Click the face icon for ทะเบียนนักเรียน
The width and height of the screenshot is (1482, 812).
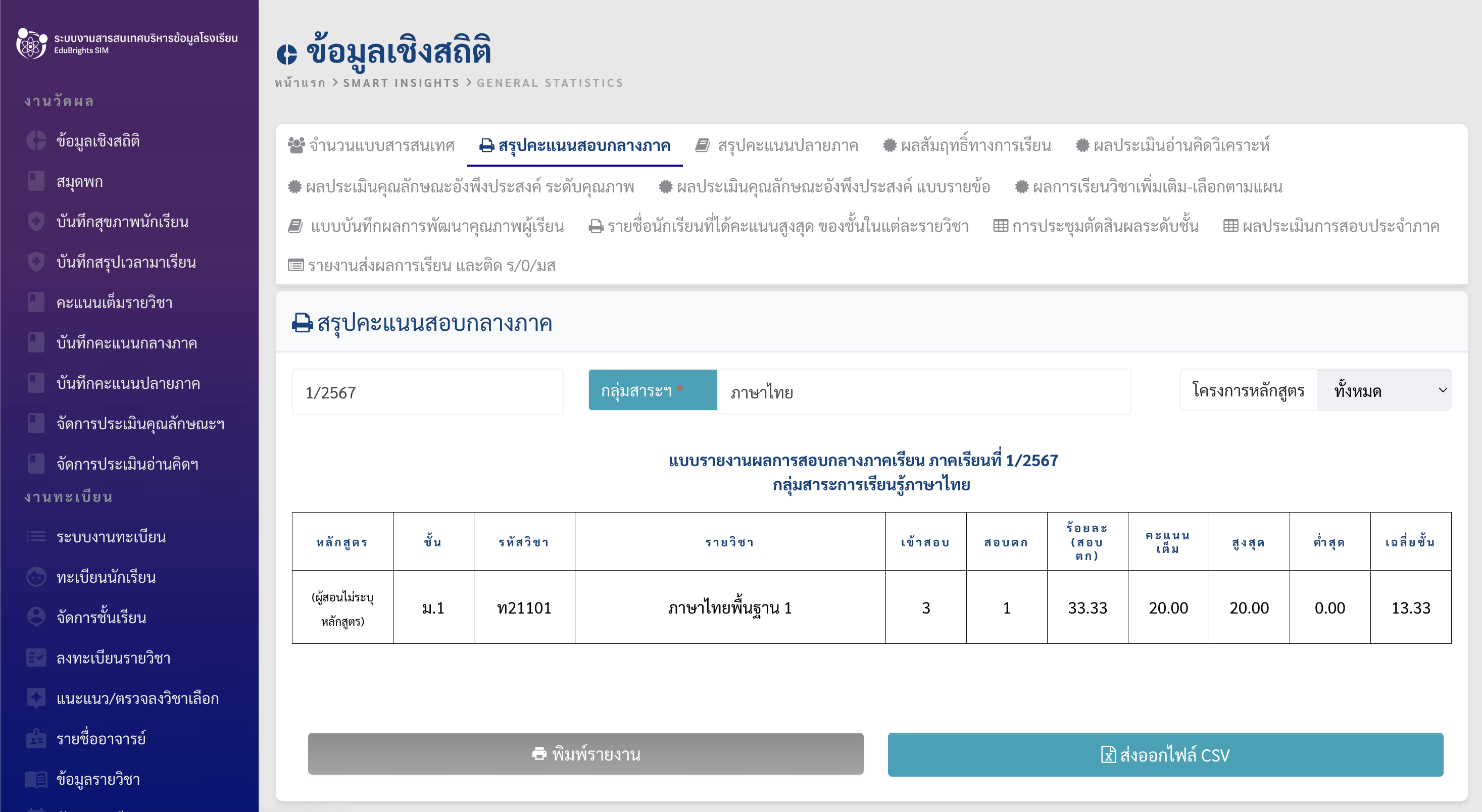point(36,577)
